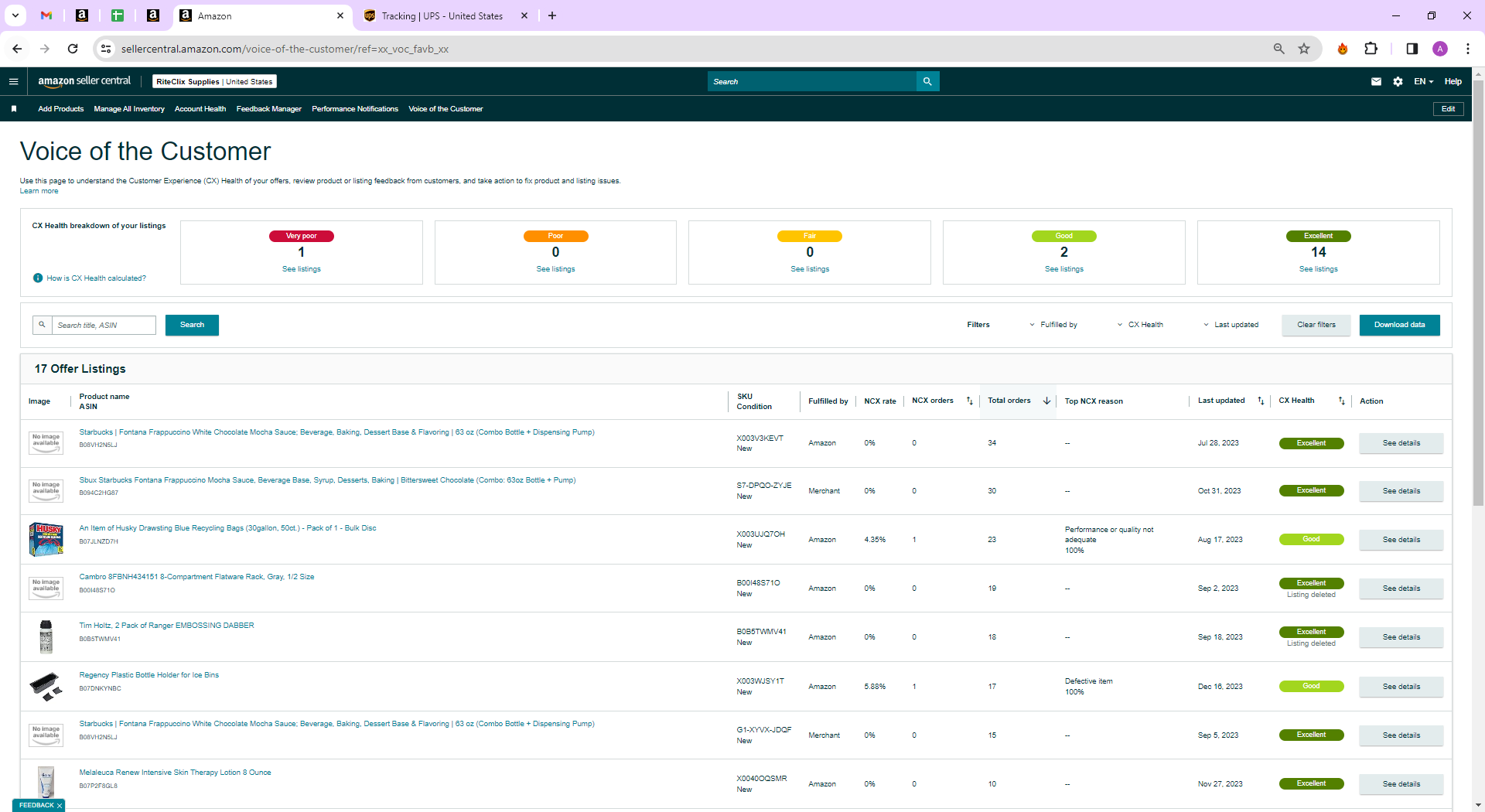The image size is (1485, 812).
Task: Click the info icon beside CX Health calculated
Action: pyautogui.click(x=38, y=278)
